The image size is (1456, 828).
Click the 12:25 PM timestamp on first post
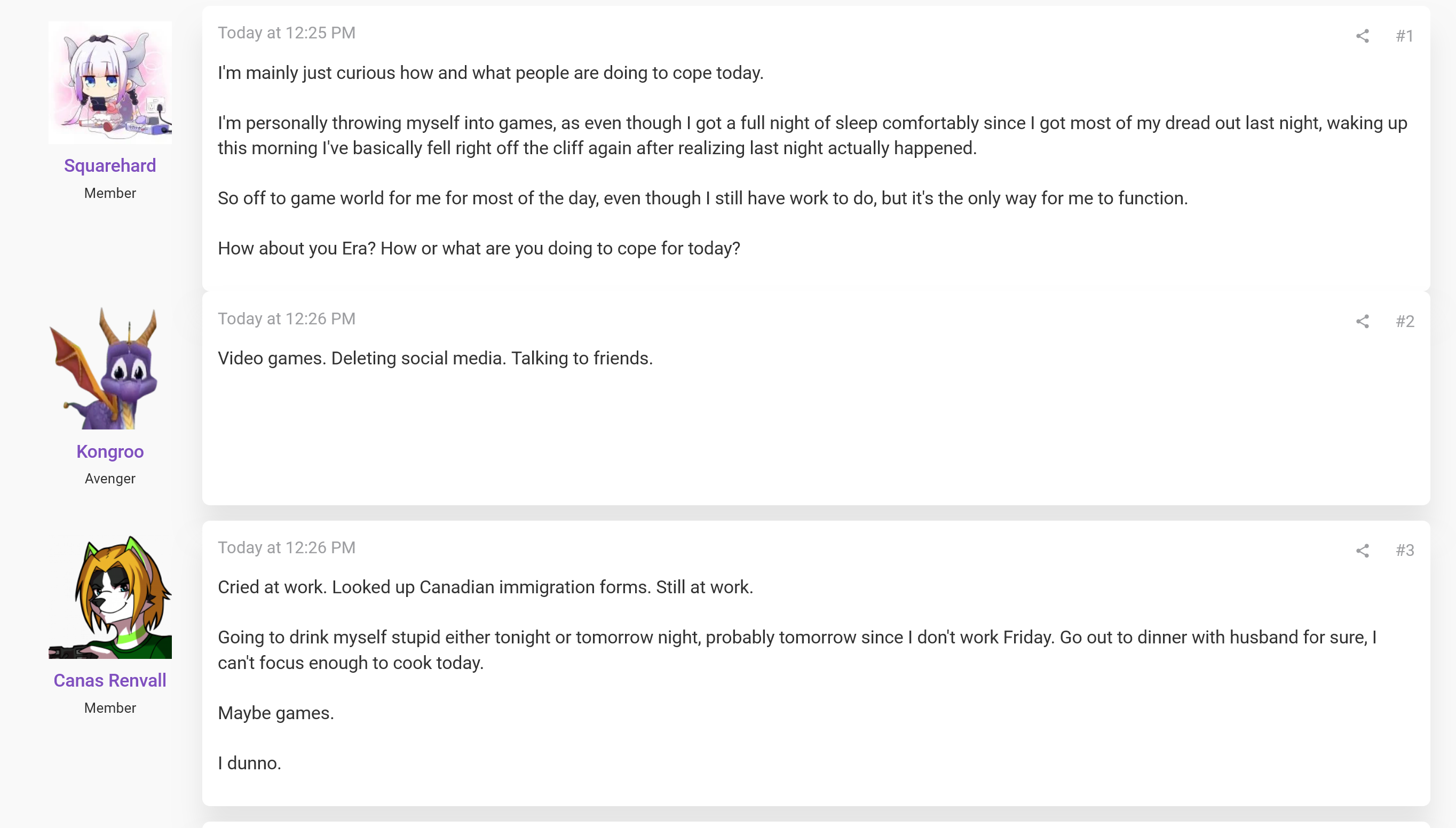[287, 33]
